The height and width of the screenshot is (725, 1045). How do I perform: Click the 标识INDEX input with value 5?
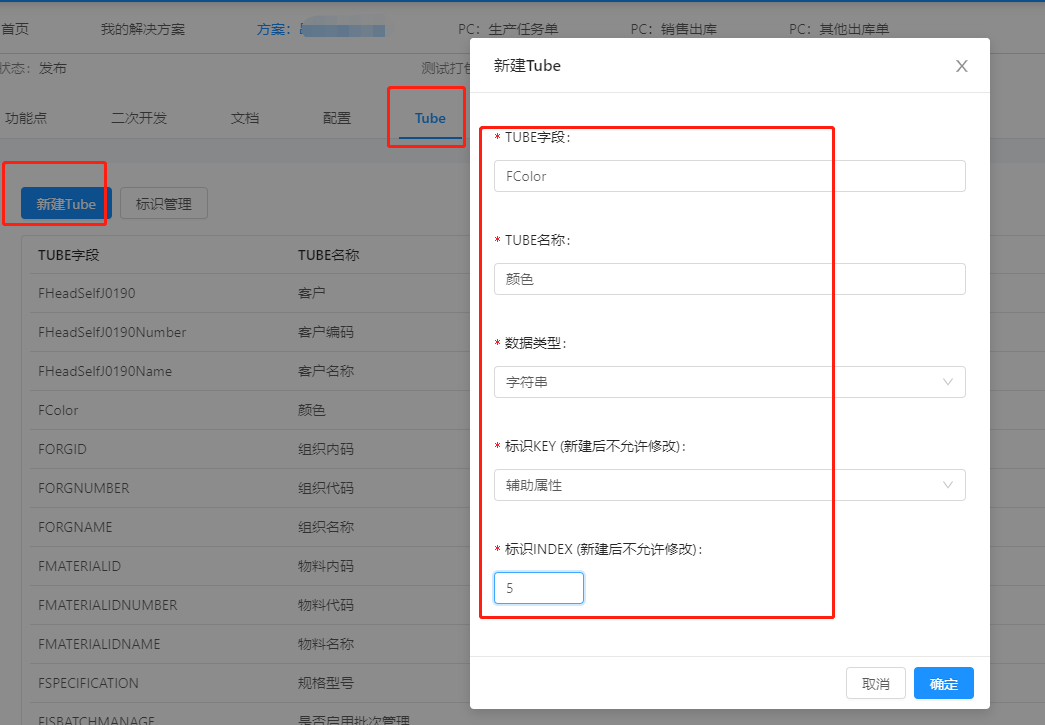point(538,588)
